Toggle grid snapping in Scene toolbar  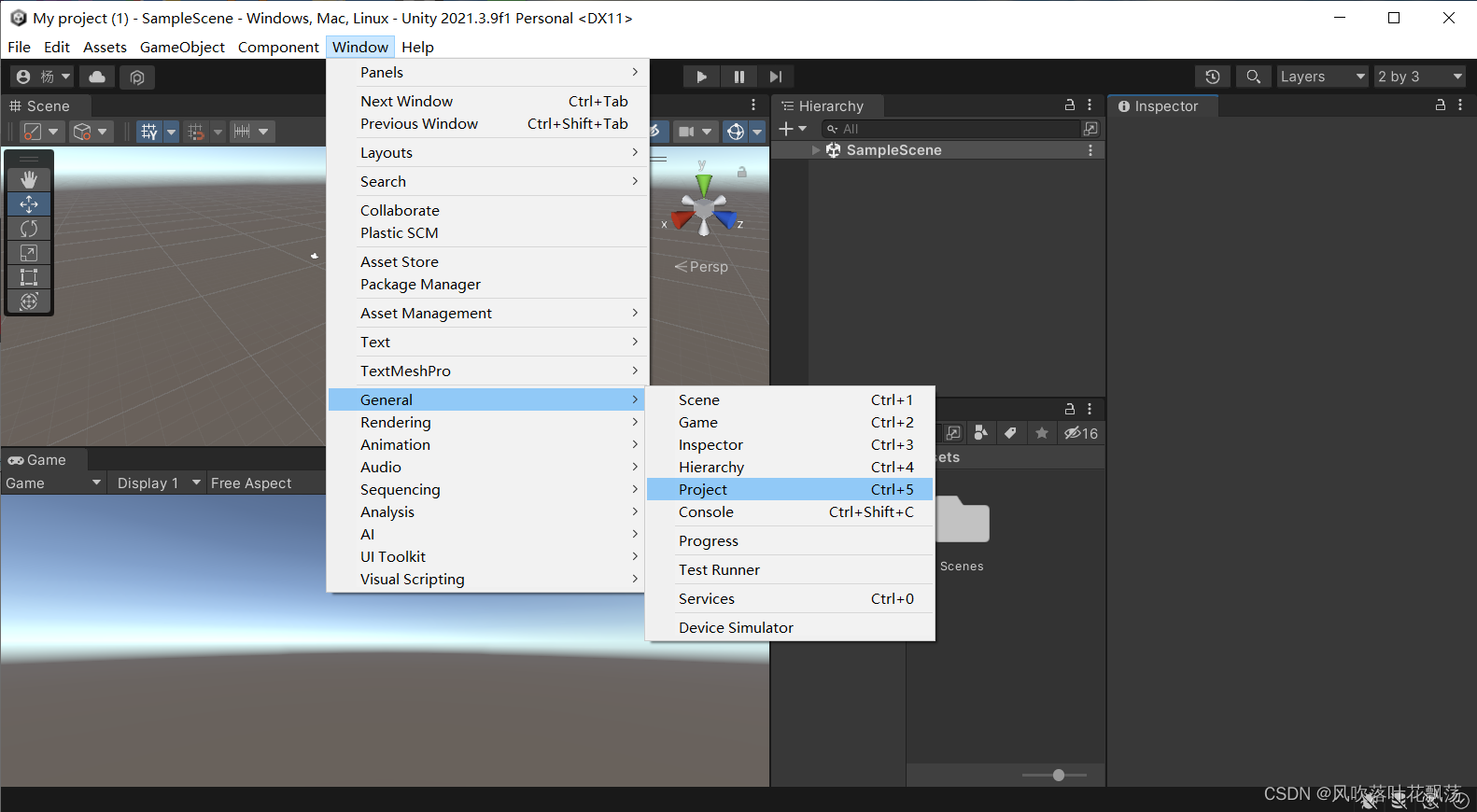pyautogui.click(x=196, y=132)
